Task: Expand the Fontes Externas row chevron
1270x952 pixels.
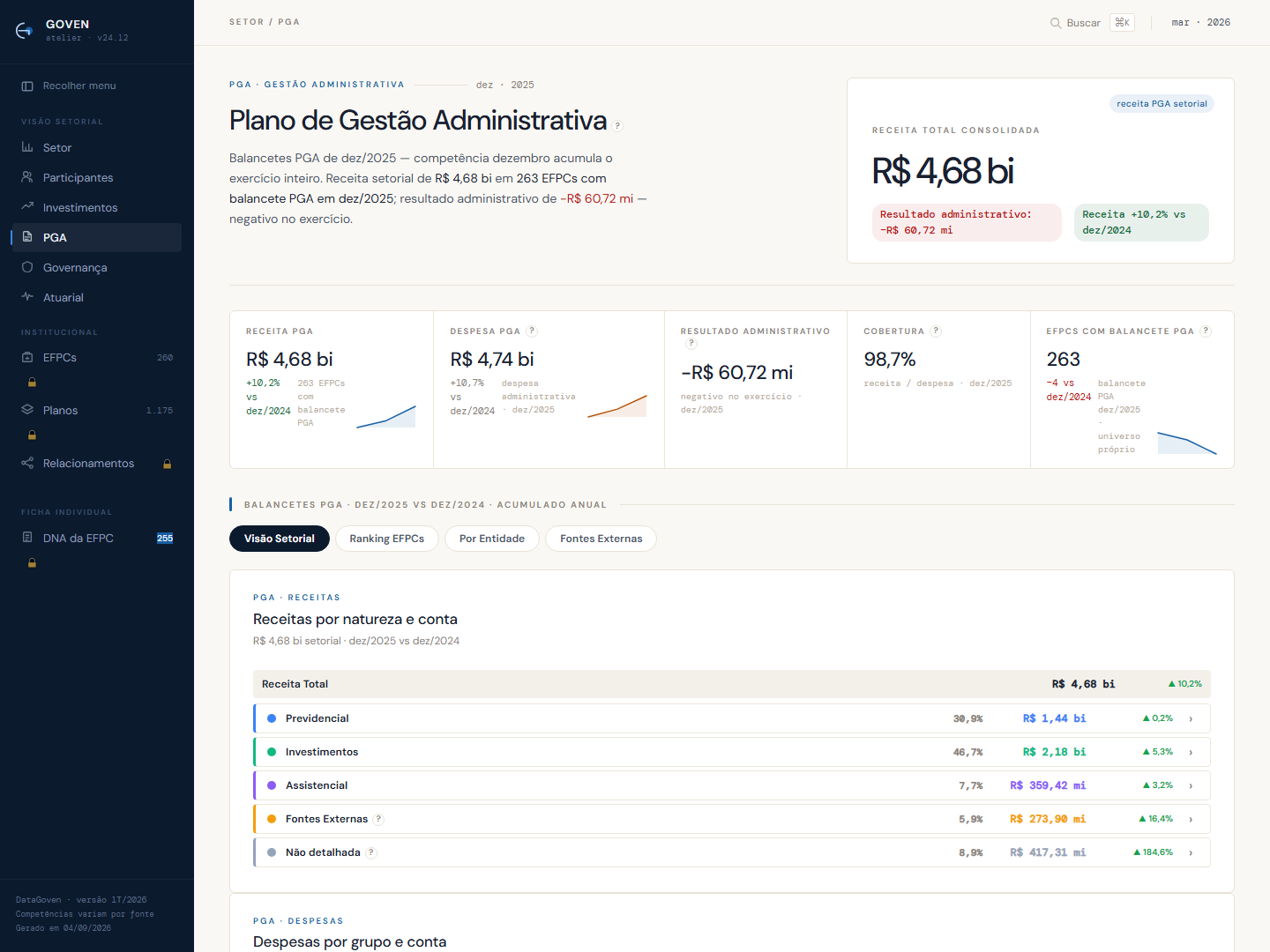Action: pos(1191,819)
